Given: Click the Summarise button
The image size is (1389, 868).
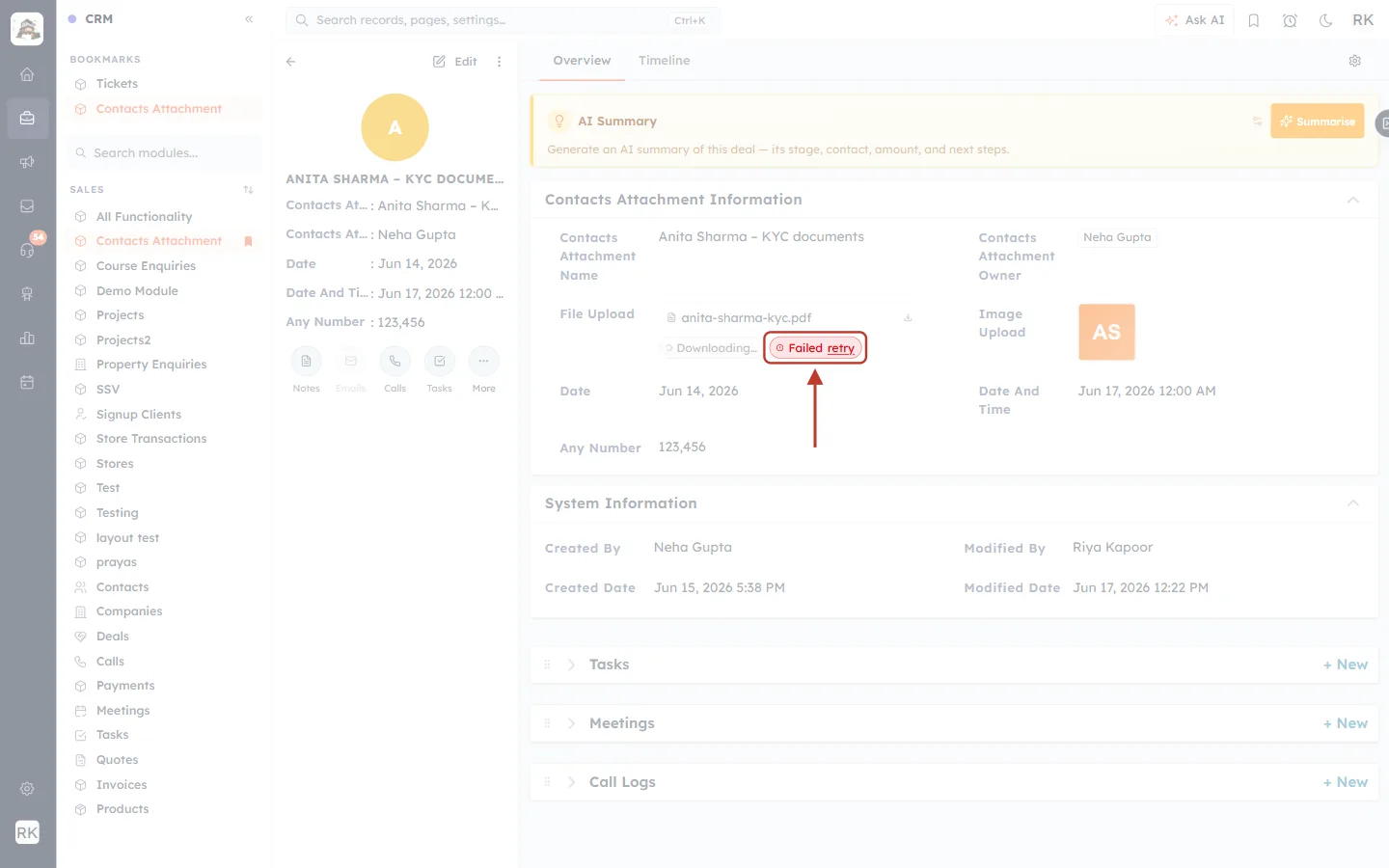Looking at the screenshot, I should (x=1317, y=122).
